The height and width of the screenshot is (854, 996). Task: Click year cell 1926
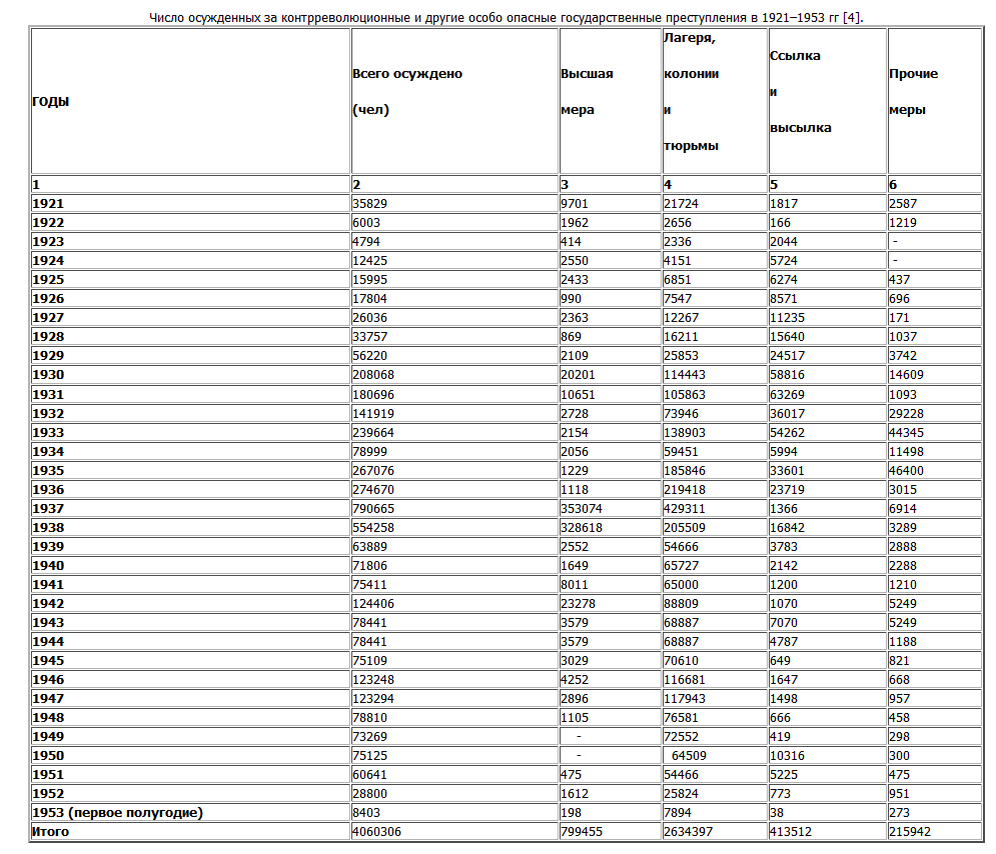click(x=191, y=299)
